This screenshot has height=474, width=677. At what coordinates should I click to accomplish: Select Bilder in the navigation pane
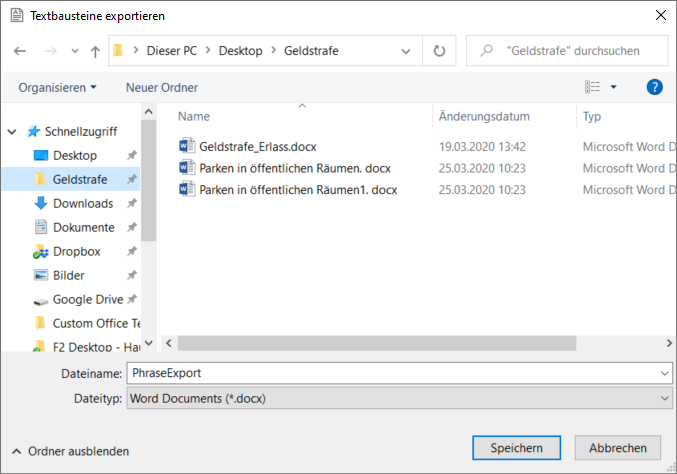[68, 275]
